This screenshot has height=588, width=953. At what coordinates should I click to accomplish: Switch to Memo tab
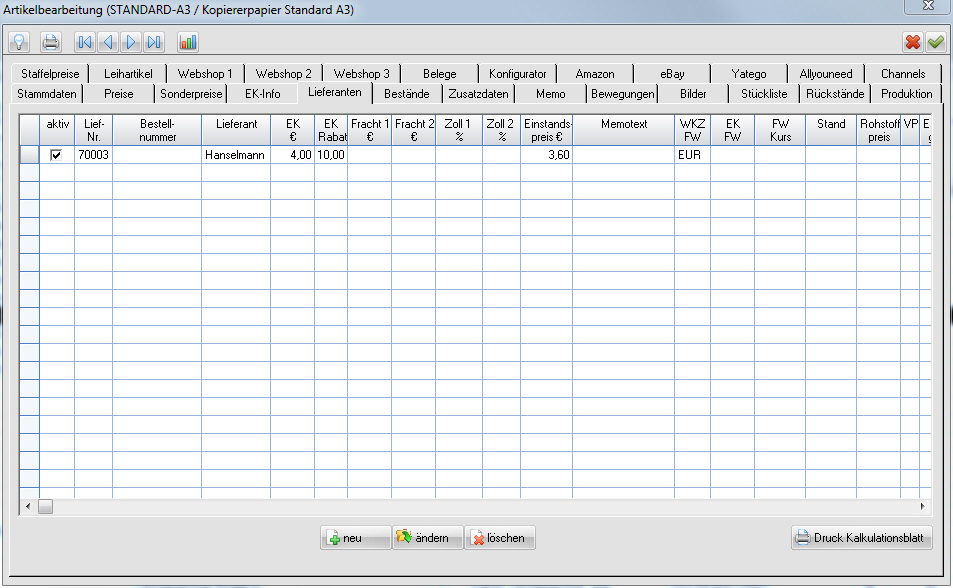(551, 94)
